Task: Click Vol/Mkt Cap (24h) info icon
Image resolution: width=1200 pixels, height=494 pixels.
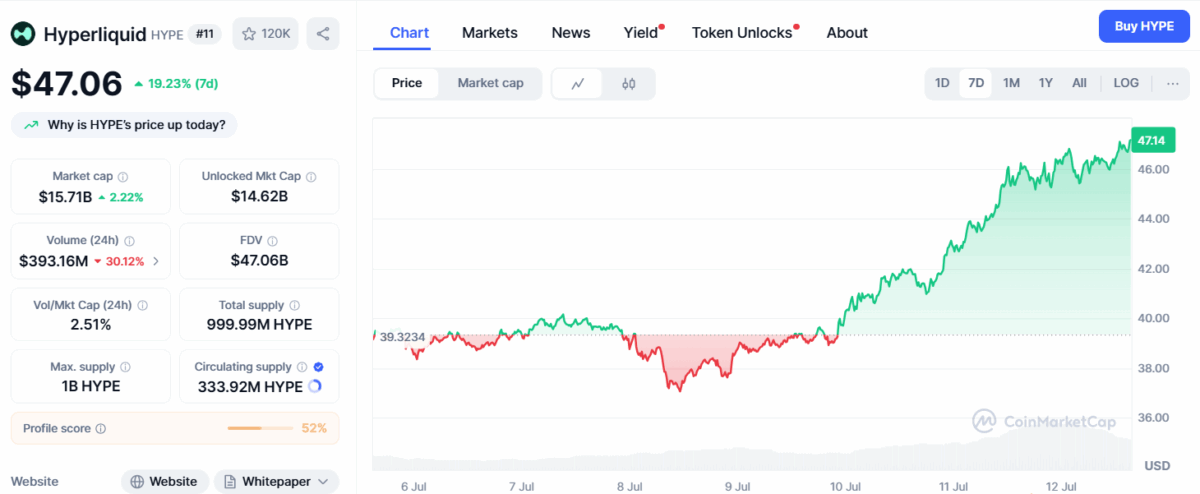Action: tap(142, 305)
